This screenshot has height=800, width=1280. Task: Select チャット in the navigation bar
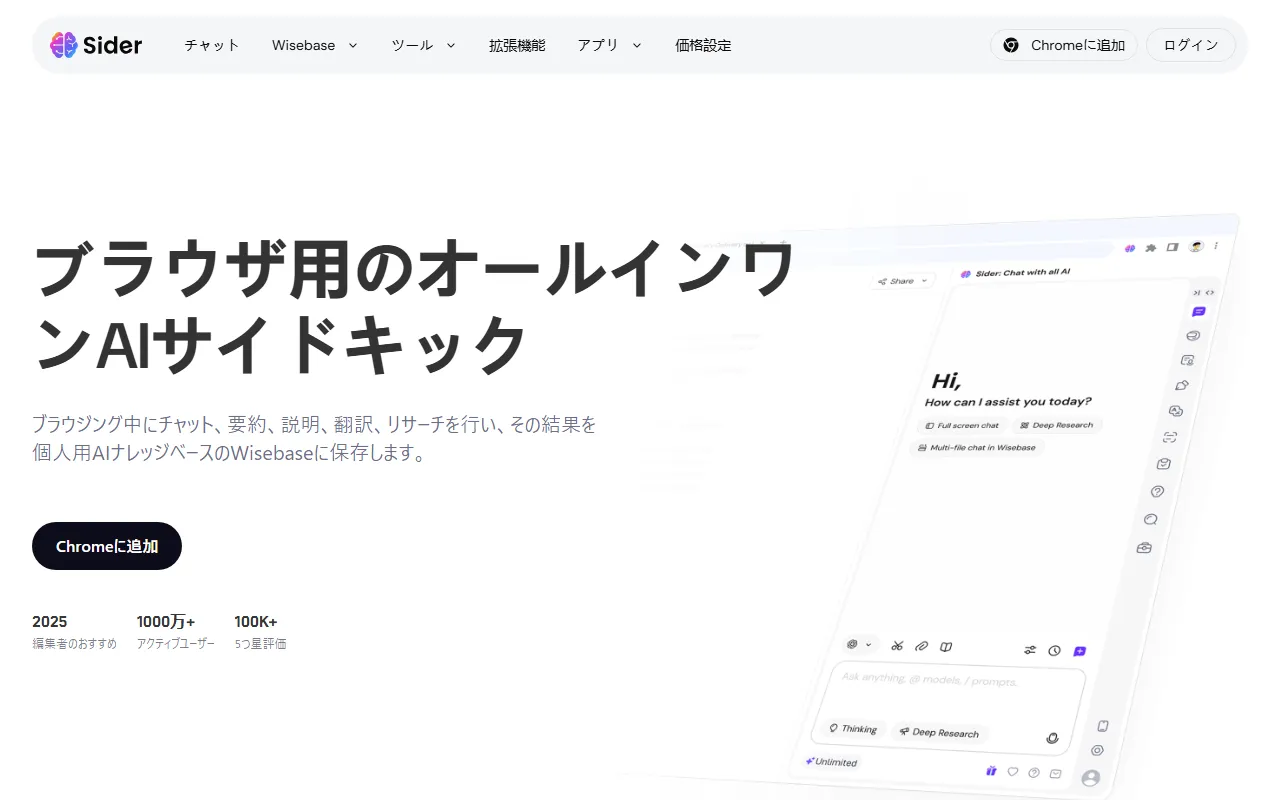point(211,45)
